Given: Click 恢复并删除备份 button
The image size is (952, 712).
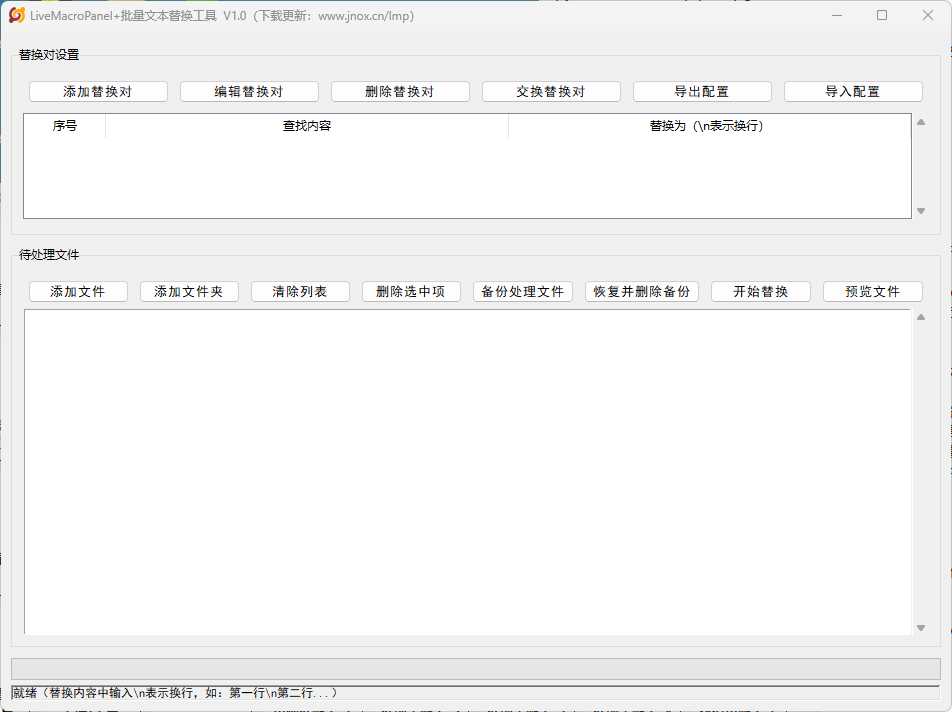Looking at the screenshot, I should pyautogui.click(x=642, y=292).
